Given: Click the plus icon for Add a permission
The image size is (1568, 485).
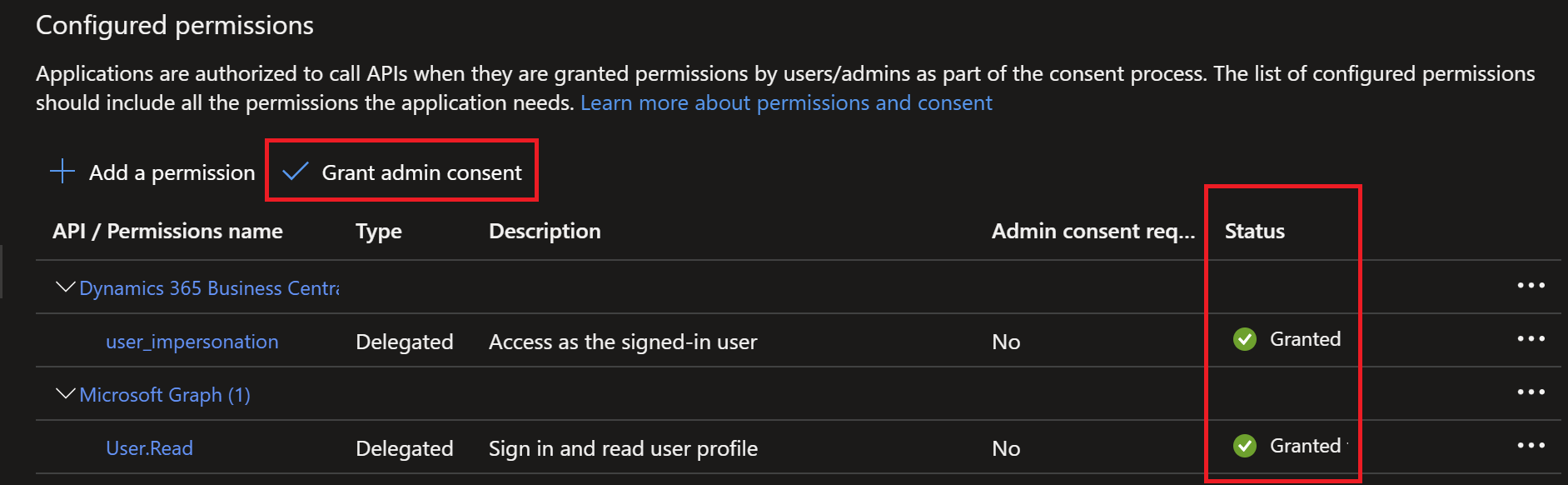Looking at the screenshot, I should point(62,172).
